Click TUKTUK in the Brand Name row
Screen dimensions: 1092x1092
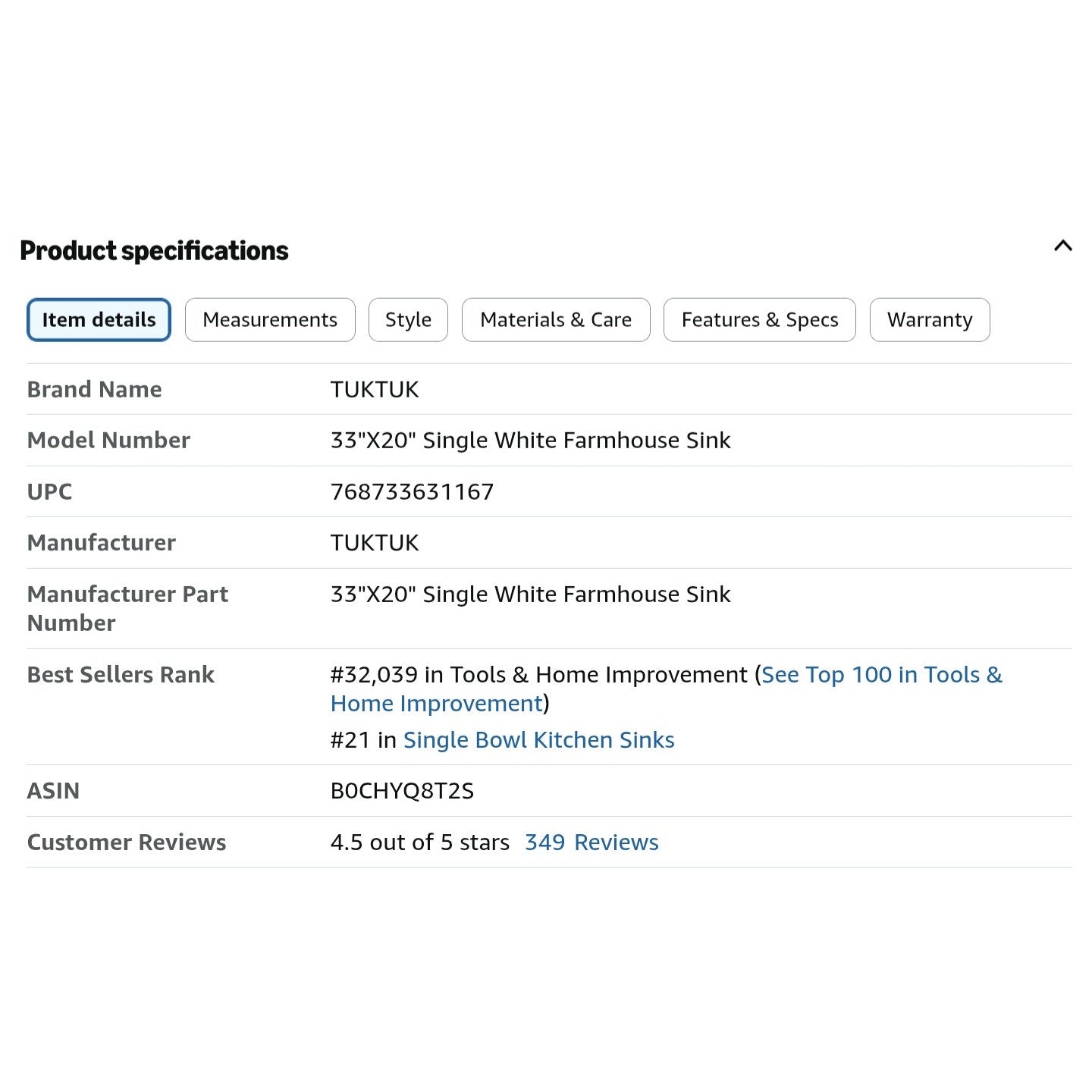(x=375, y=390)
